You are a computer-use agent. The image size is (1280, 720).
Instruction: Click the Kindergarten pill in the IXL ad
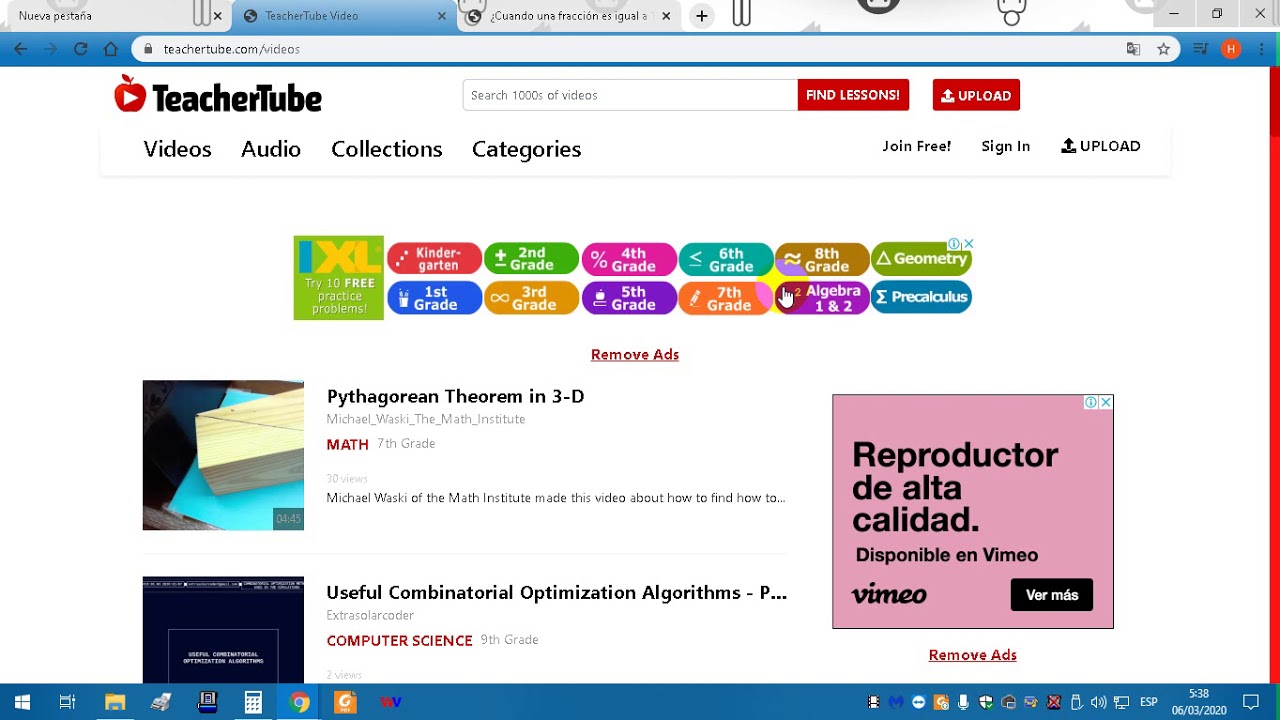pos(434,258)
